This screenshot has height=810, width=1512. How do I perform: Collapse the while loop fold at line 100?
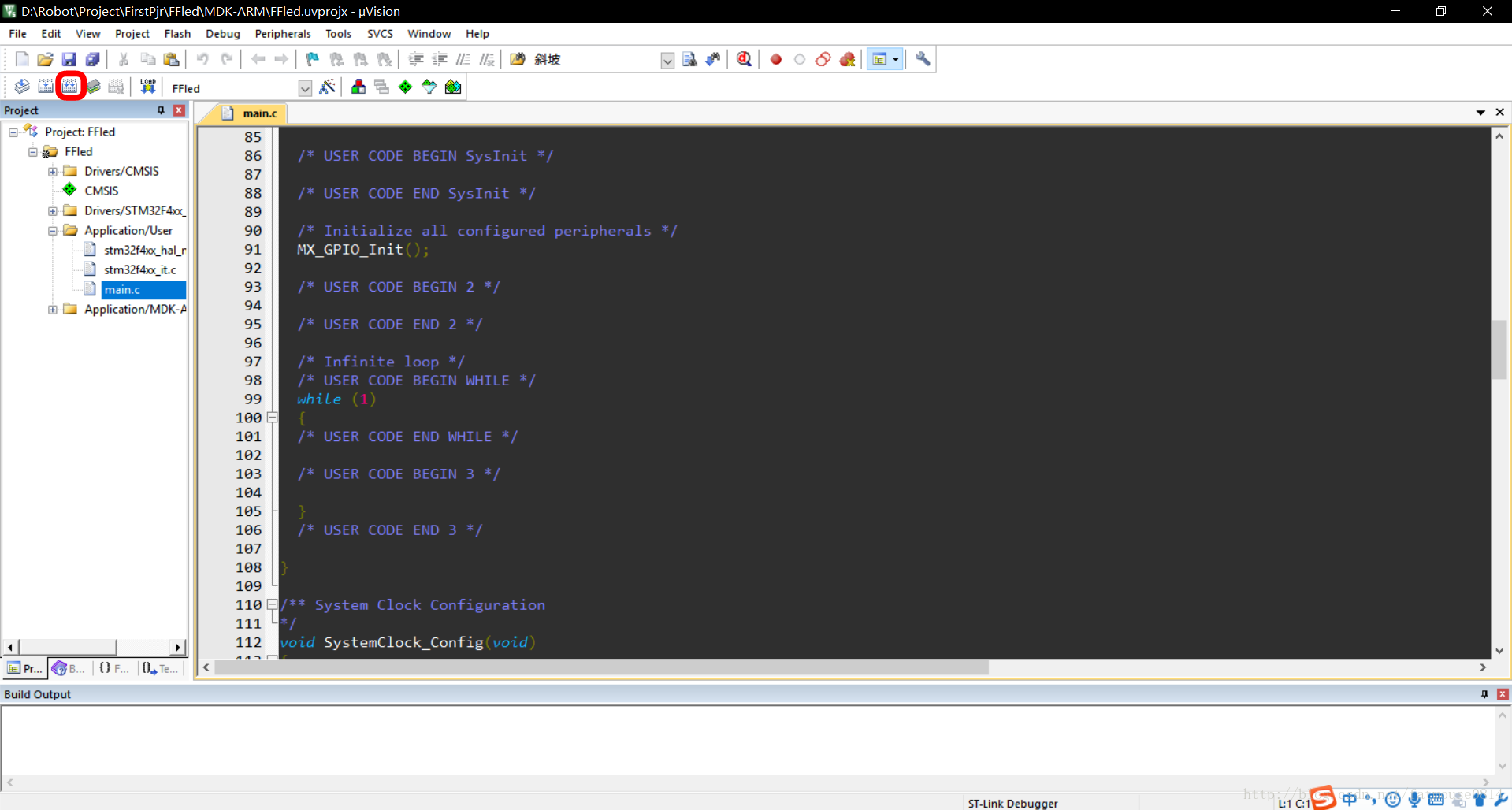pyautogui.click(x=272, y=418)
